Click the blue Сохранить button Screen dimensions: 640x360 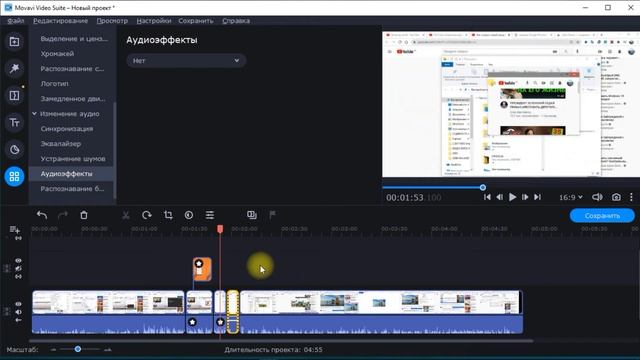coord(602,216)
